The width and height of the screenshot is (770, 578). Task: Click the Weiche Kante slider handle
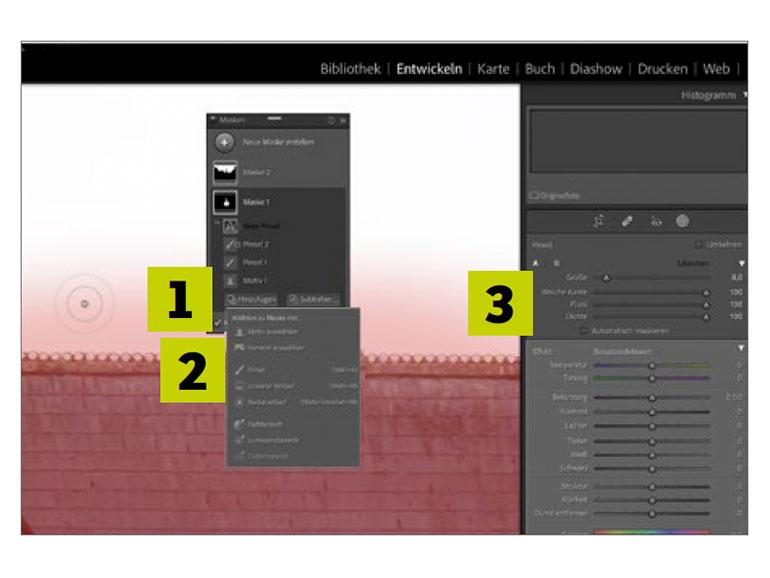[x=706, y=293]
